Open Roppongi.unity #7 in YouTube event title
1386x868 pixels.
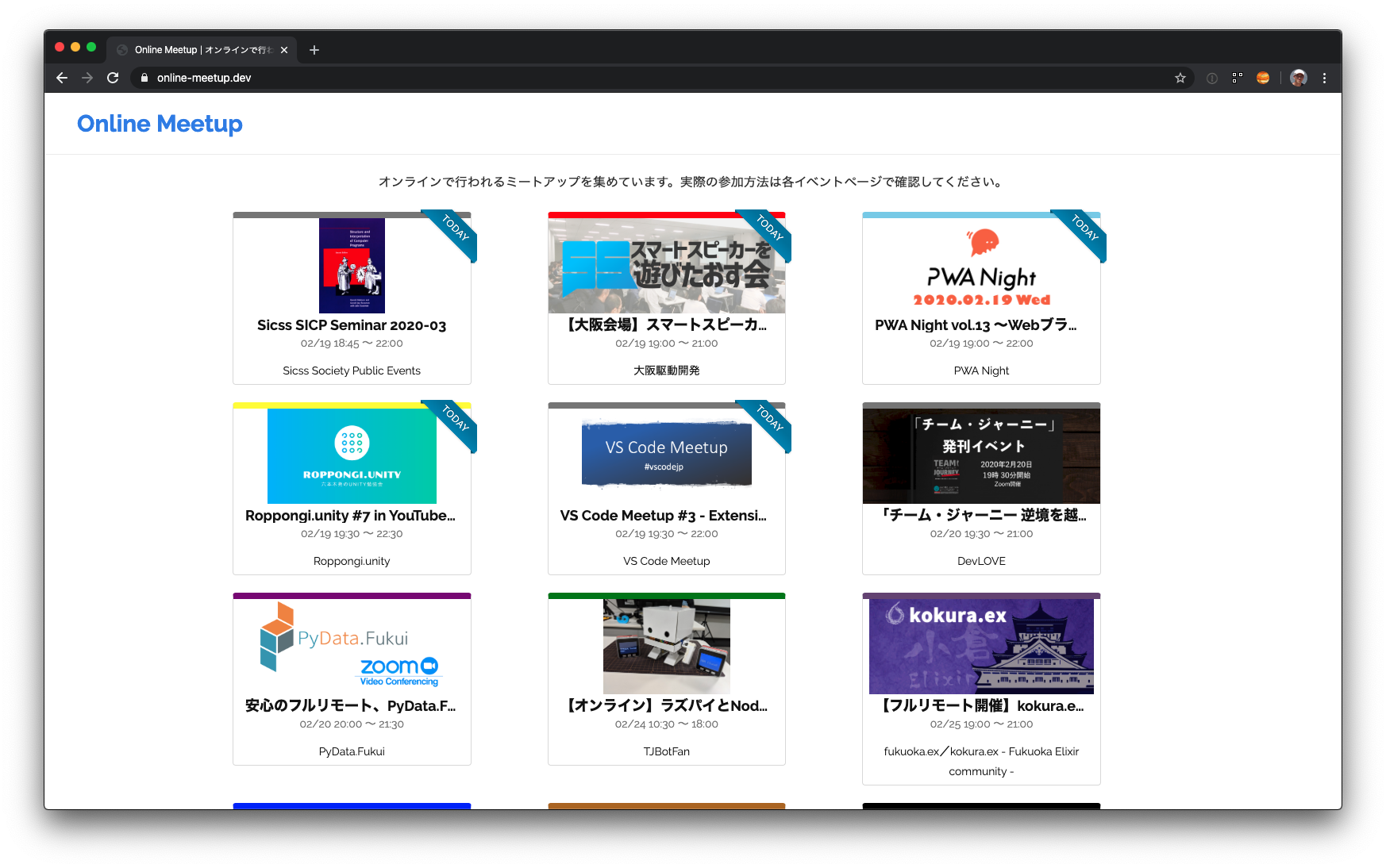coord(350,516)
